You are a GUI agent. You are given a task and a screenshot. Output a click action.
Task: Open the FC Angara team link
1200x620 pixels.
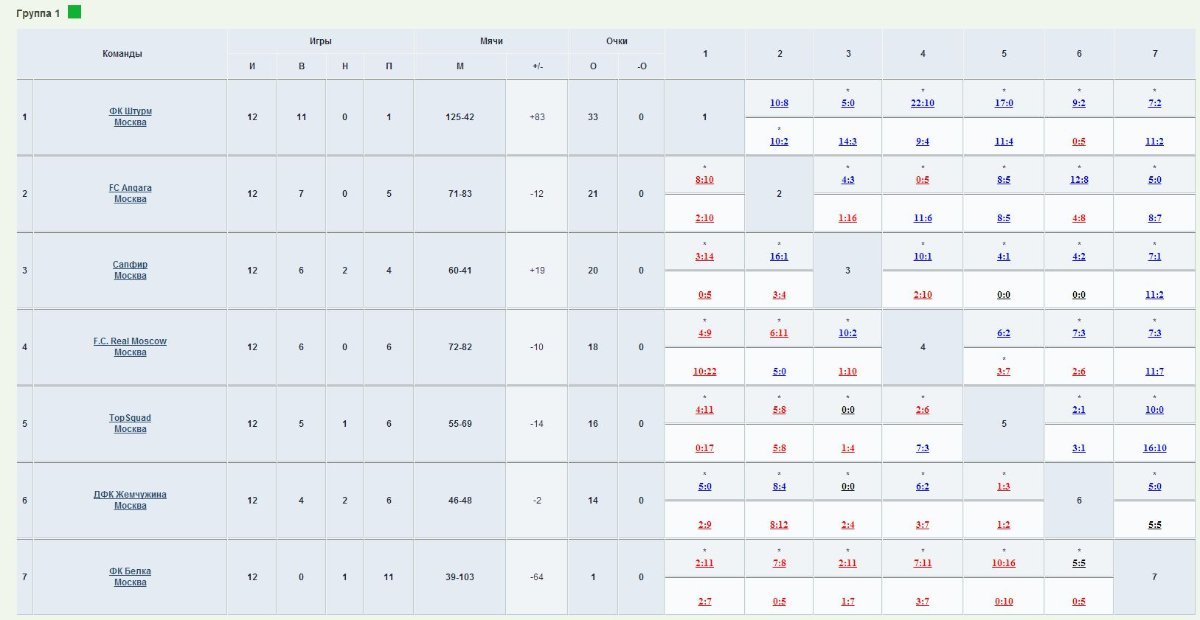tap(130, 188)
